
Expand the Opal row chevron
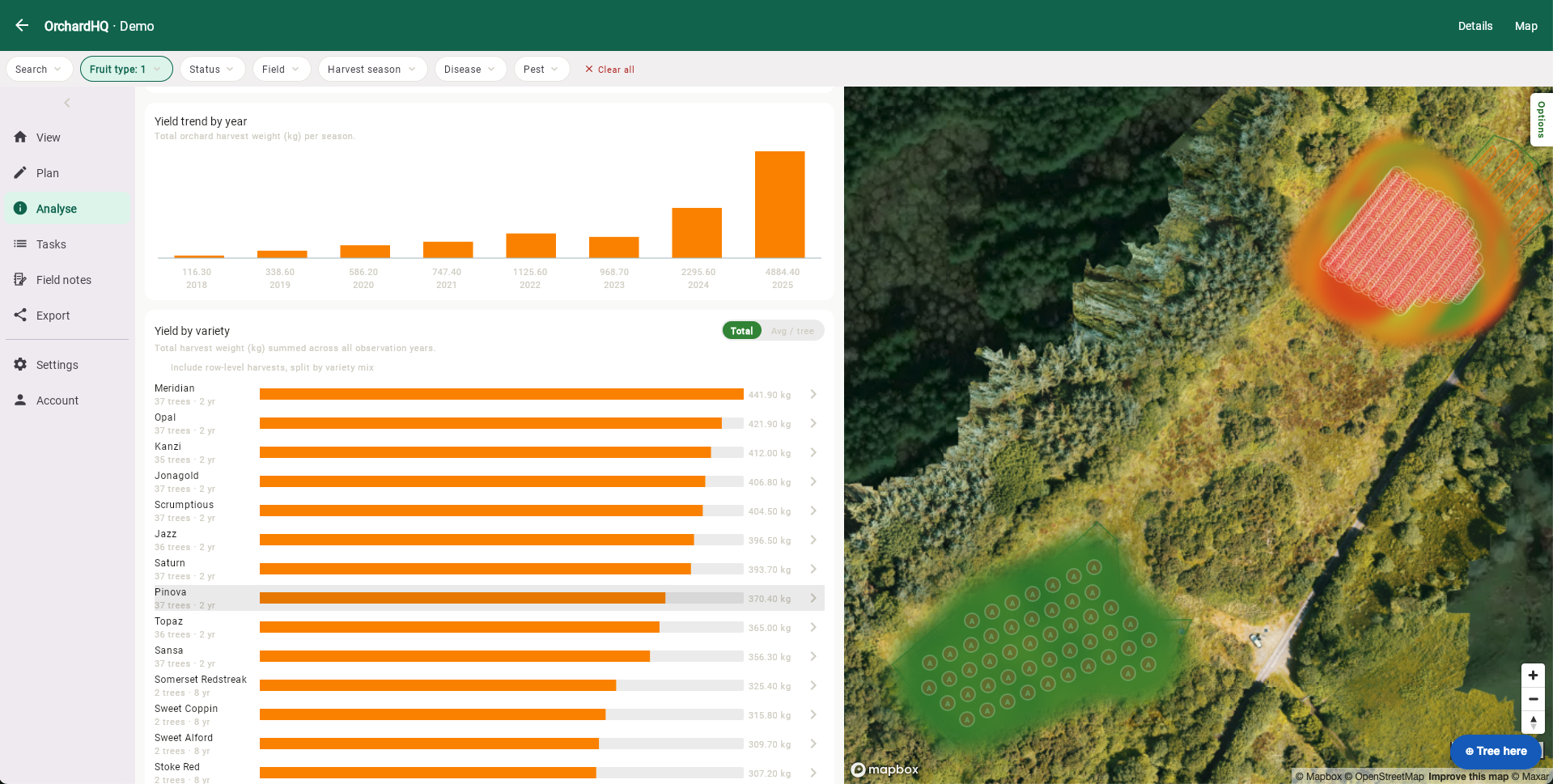point(813,424)
